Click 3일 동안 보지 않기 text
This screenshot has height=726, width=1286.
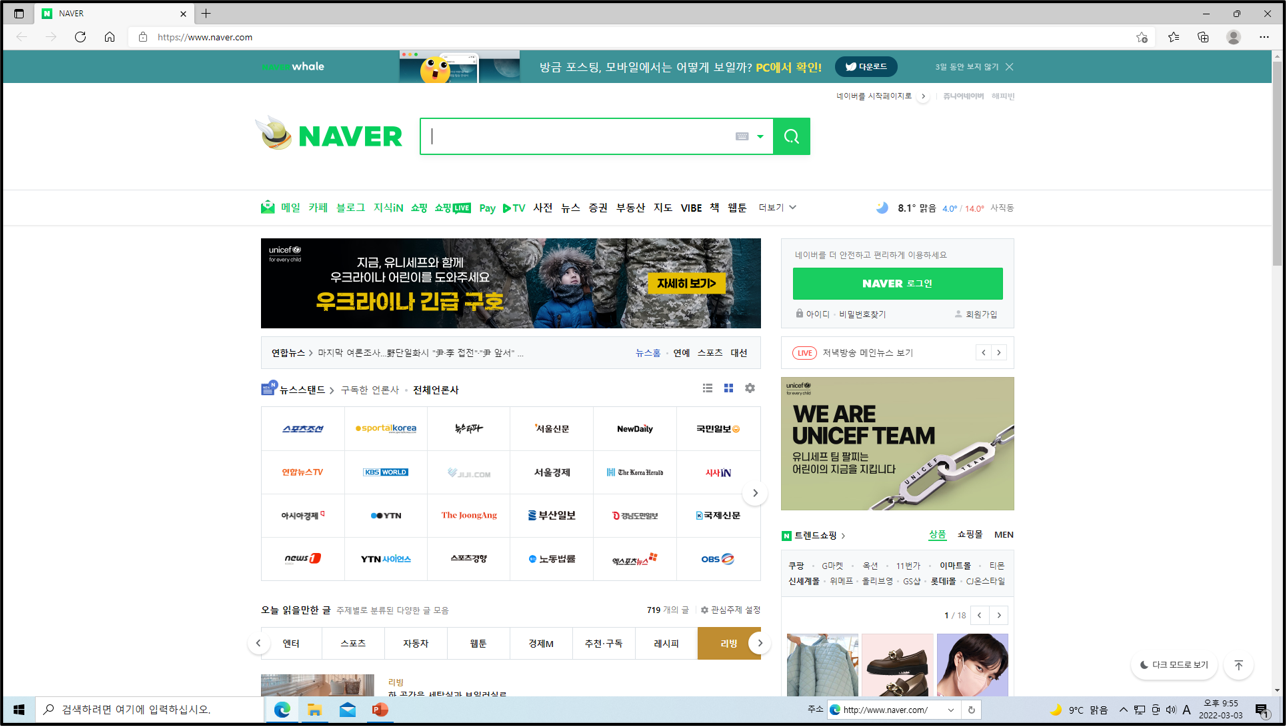967,67
